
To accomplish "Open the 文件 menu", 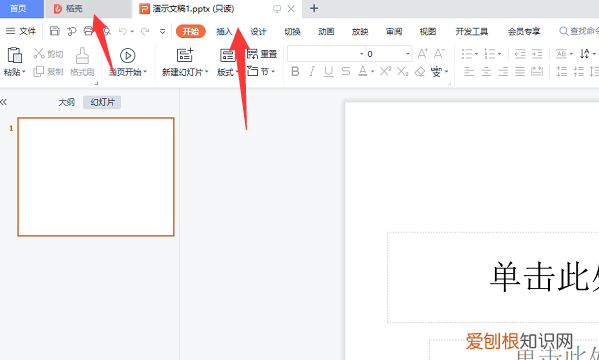I will (21, 31).
